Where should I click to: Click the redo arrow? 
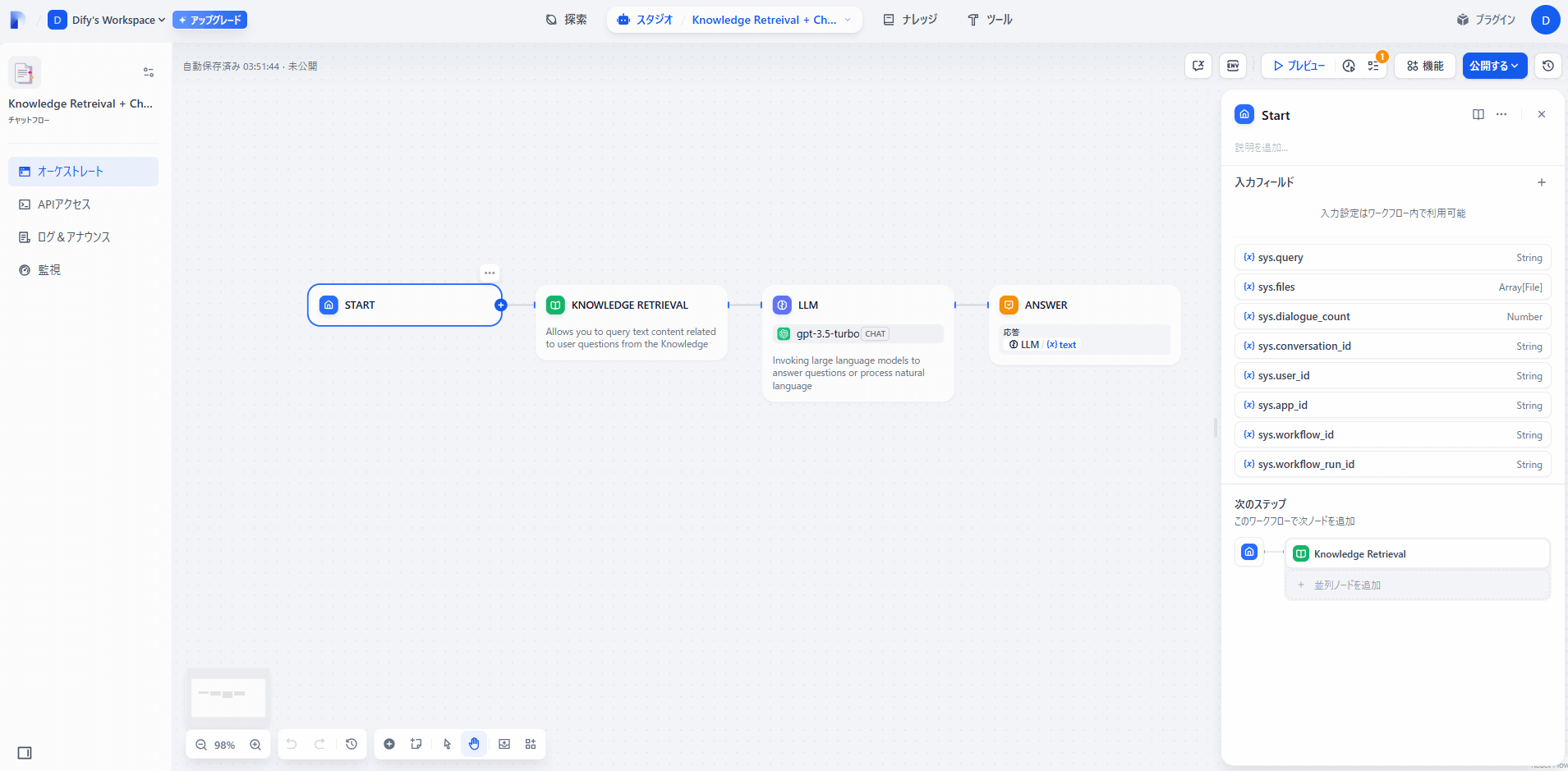point(320,744)
